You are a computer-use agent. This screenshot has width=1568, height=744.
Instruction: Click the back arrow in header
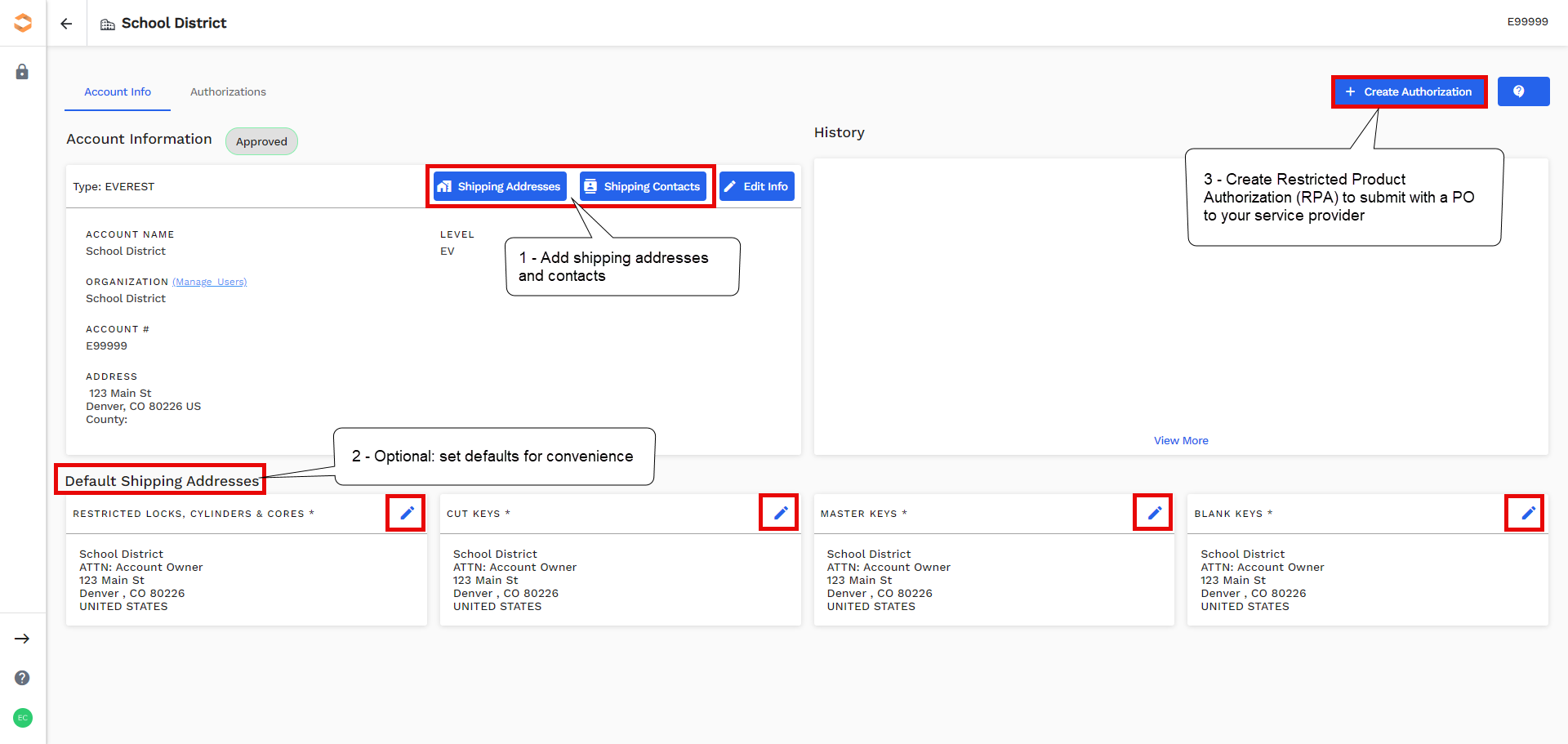click(x=66, y=24)
